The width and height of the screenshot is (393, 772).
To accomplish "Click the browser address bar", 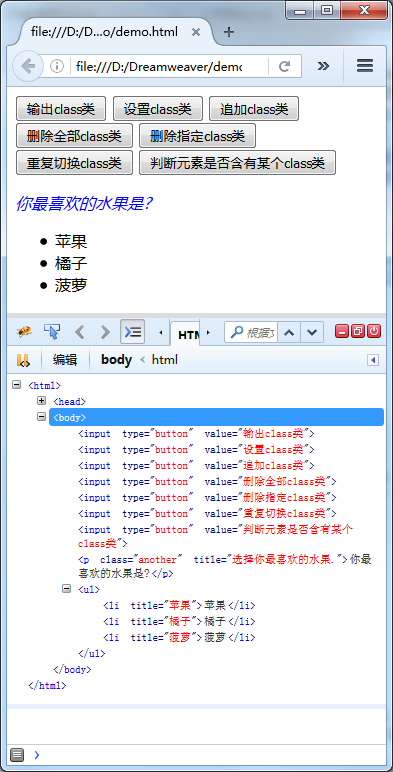I will pyautogui.click(x=159, y=66).
